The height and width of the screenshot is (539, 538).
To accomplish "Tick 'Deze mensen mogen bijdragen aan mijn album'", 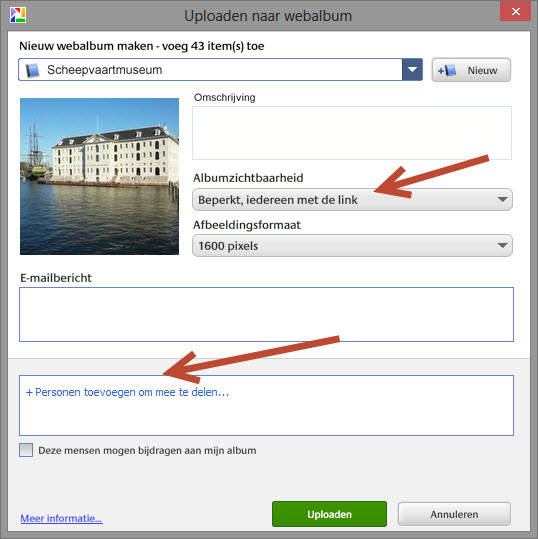I will click(26, 450).
